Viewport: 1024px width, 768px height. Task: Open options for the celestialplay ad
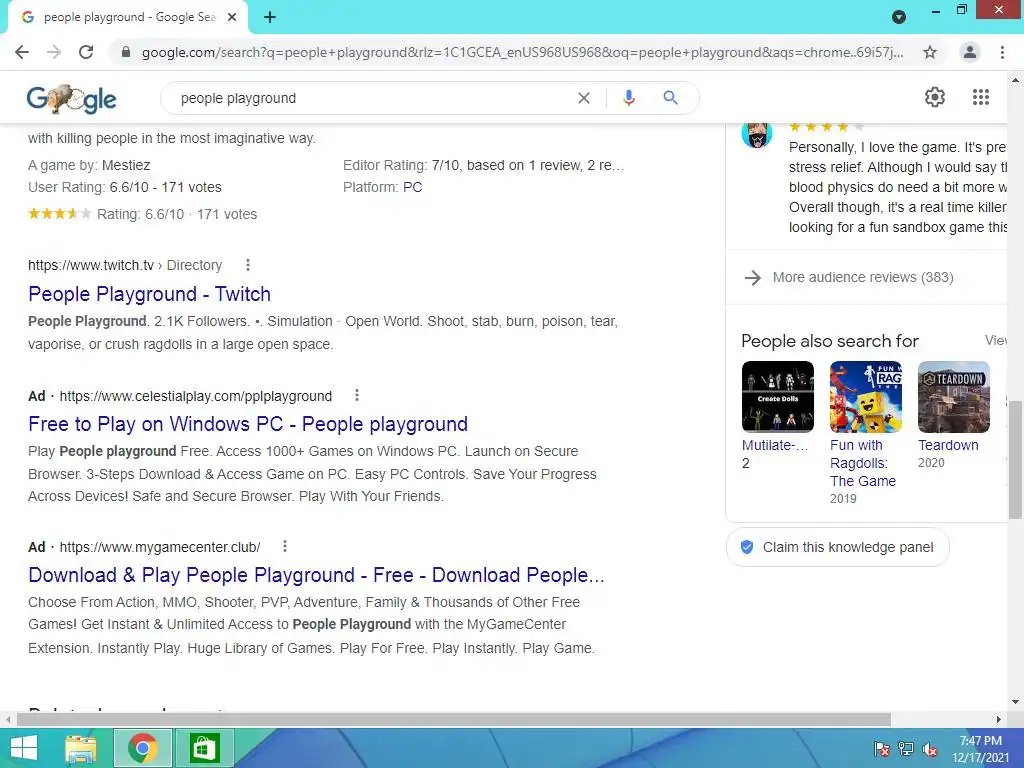click(x=357, y=396)
